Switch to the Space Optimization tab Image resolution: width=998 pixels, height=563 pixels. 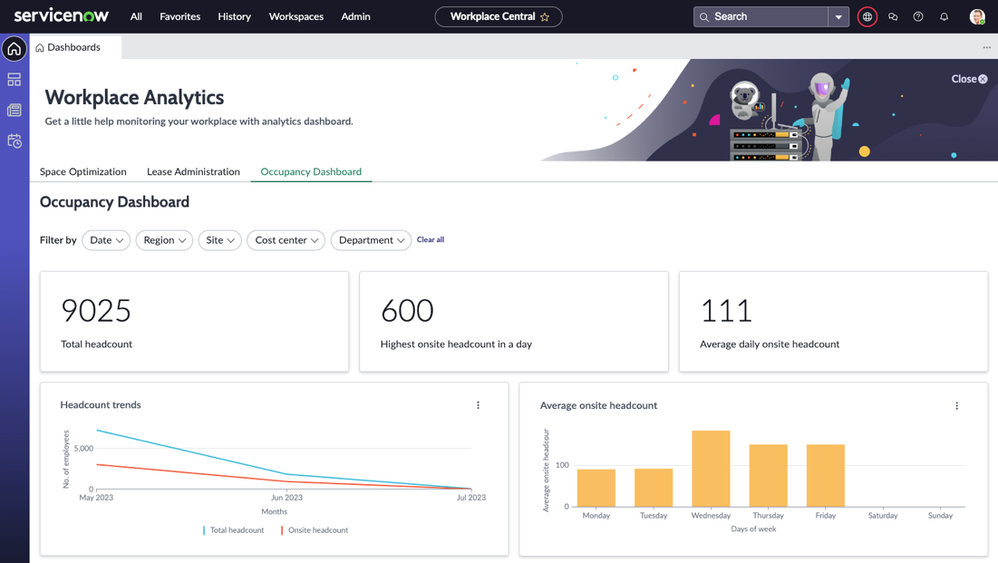click(83, 172)
